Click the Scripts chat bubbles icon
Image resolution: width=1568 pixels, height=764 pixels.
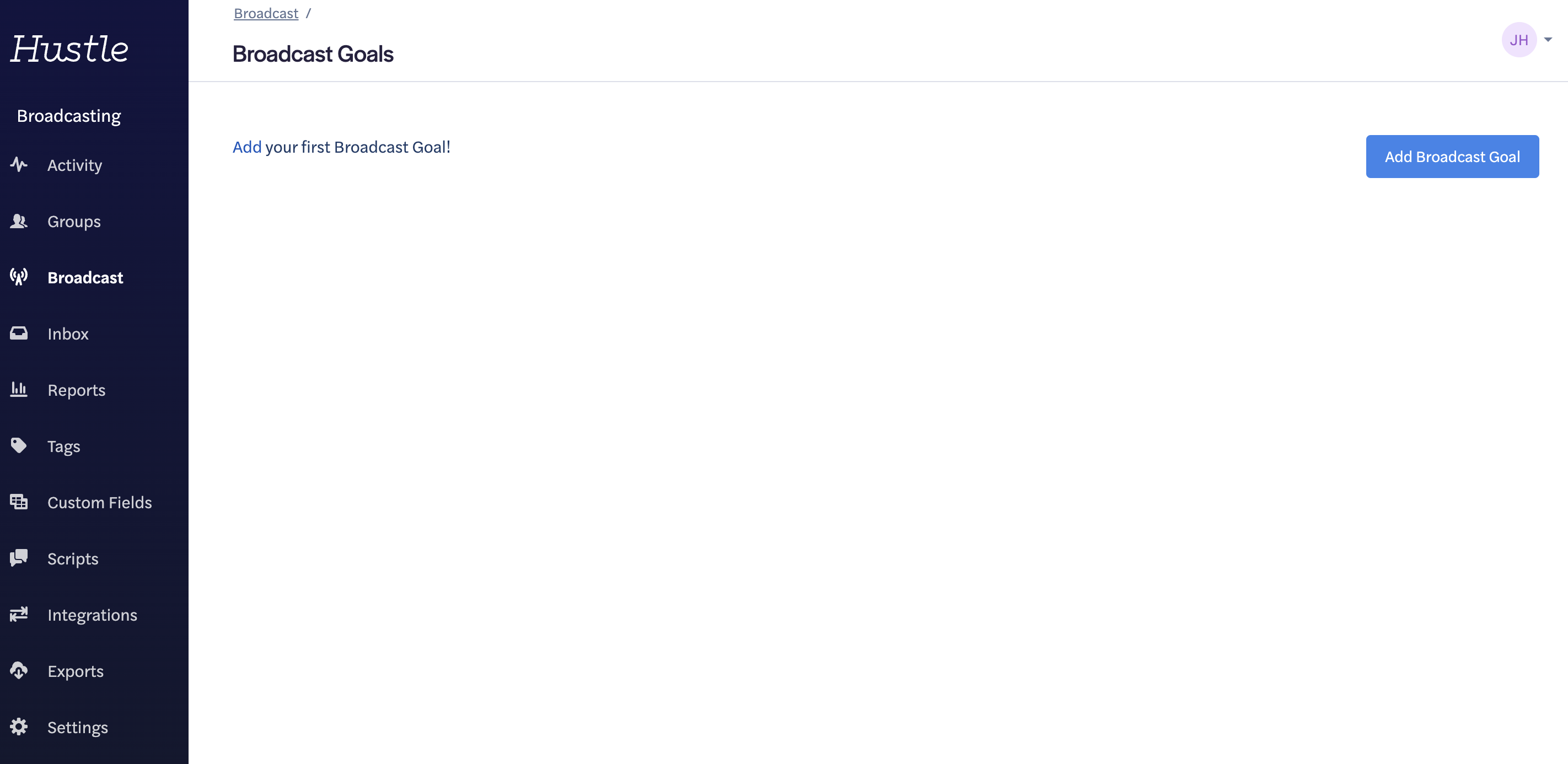(x=19, y=558)
